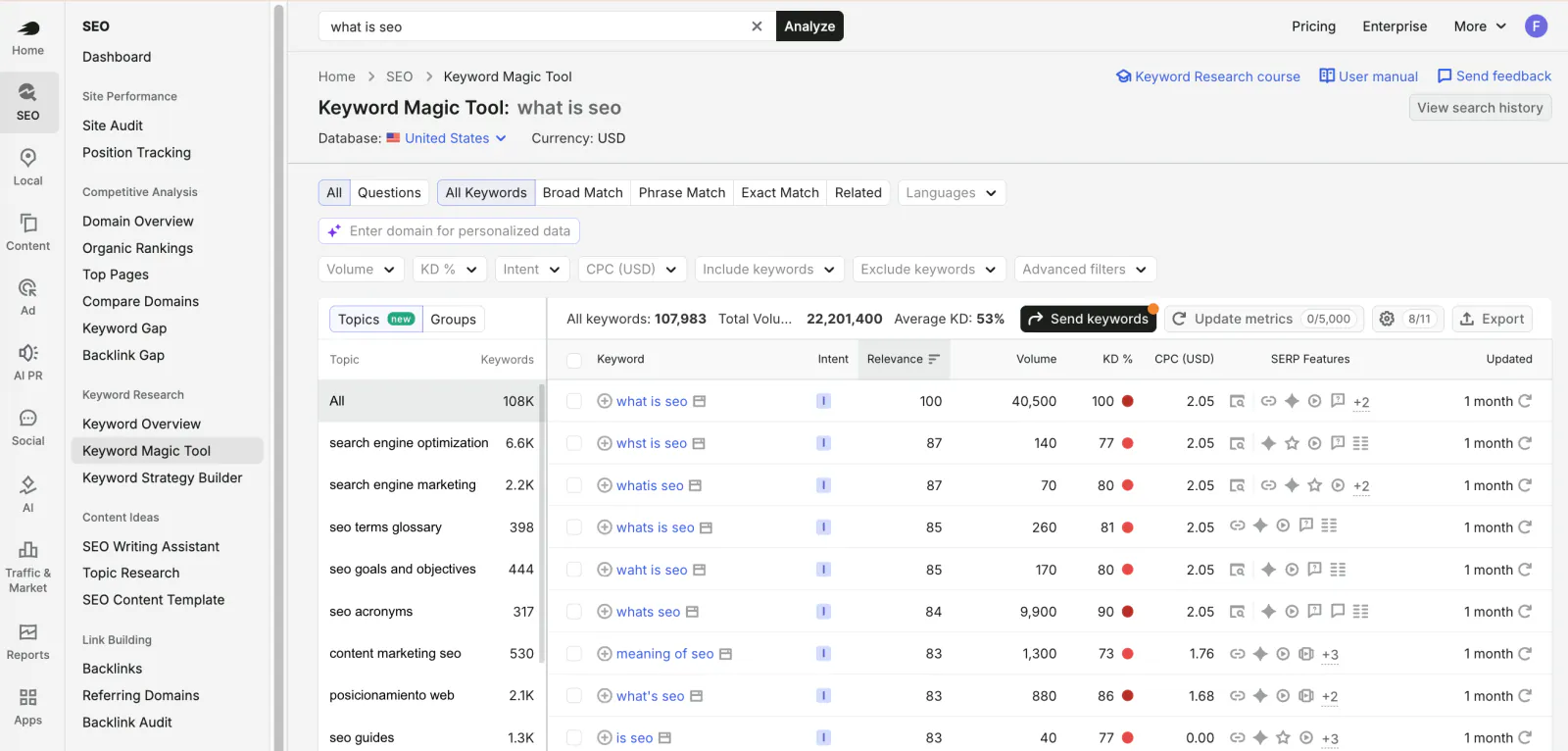1568x751 pixels.
Task: Open Keyword Gap in the sidebar
Action: click(124, 328)
